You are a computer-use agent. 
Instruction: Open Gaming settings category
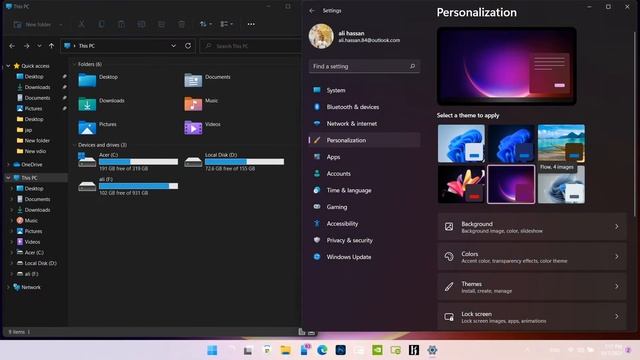(x=364, y=207)
